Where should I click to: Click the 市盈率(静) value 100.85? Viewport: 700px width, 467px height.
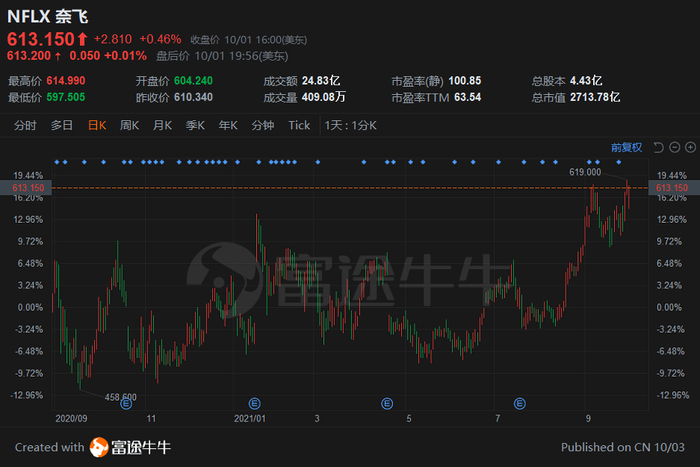coord(465,81)
